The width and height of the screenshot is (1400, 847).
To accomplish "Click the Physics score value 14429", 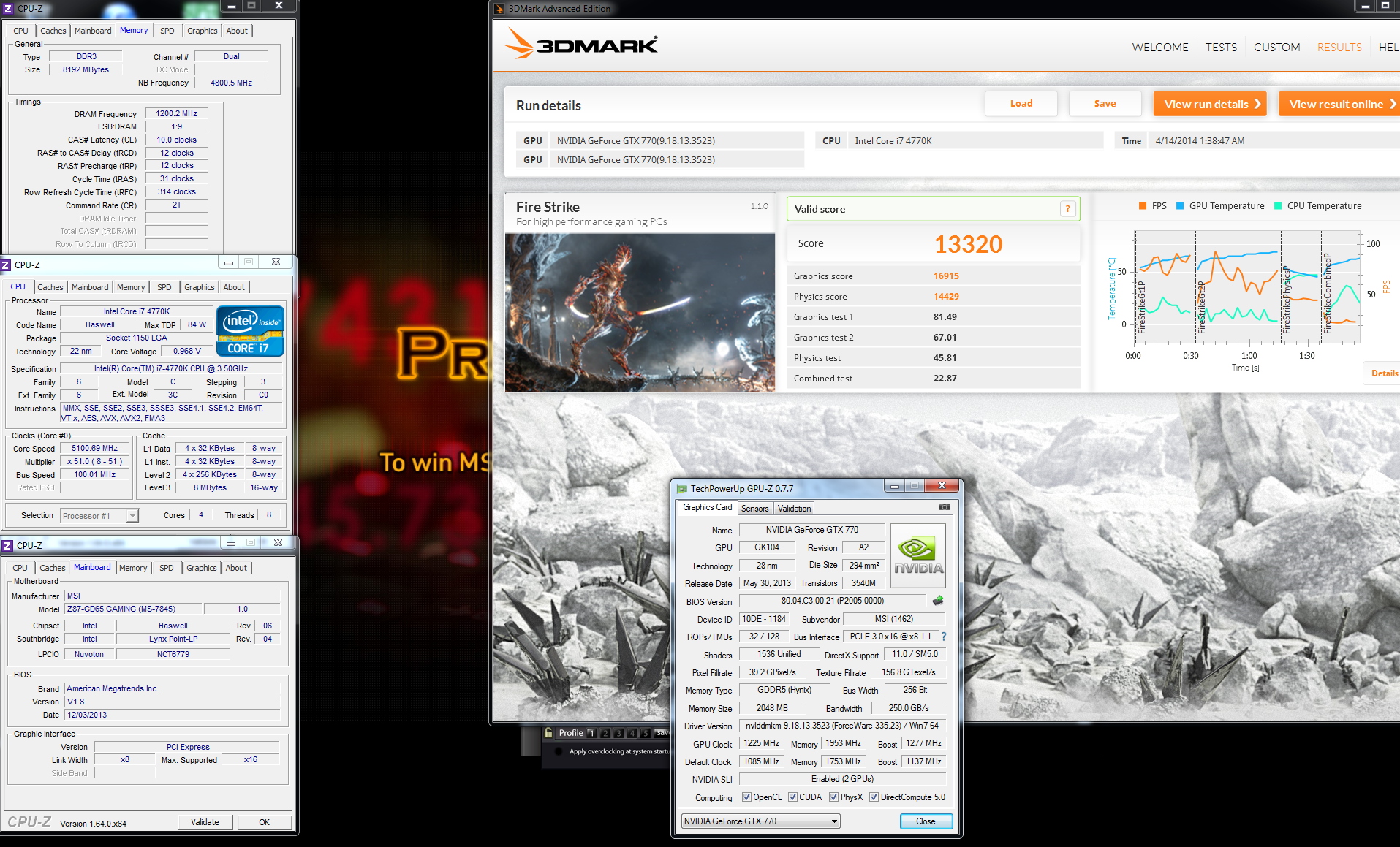I will click(x=946, y=297).
